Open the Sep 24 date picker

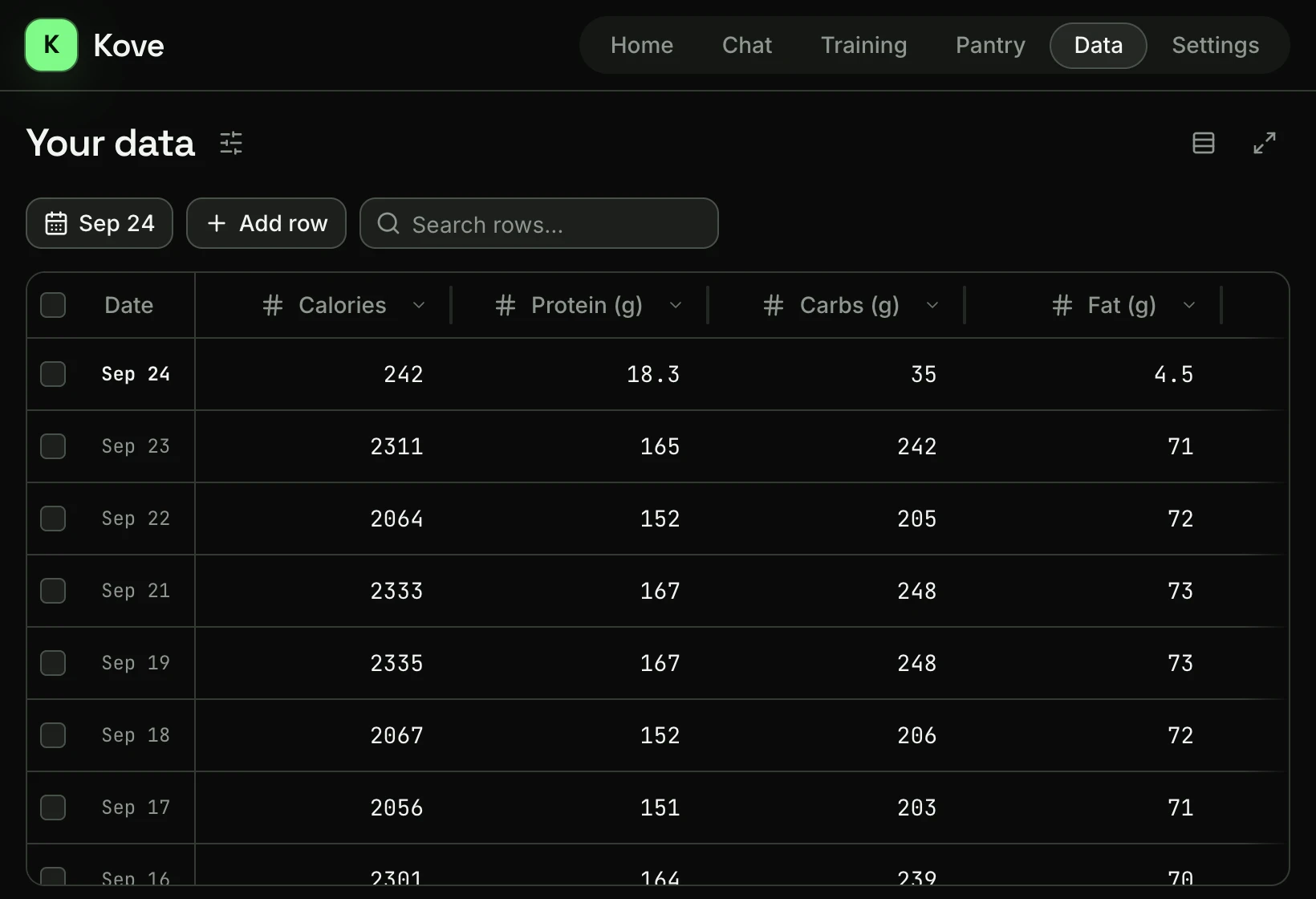pyautogui.click(x=100, y=223)
